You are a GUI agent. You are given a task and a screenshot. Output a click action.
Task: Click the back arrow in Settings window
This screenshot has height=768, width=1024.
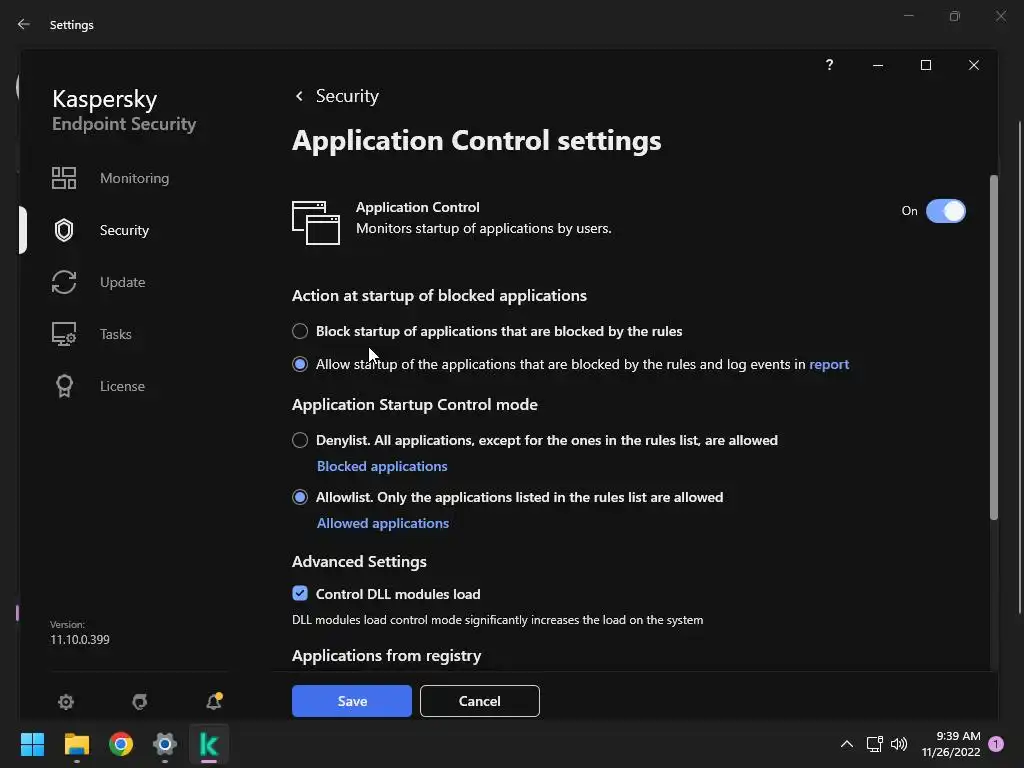(24, 24)
